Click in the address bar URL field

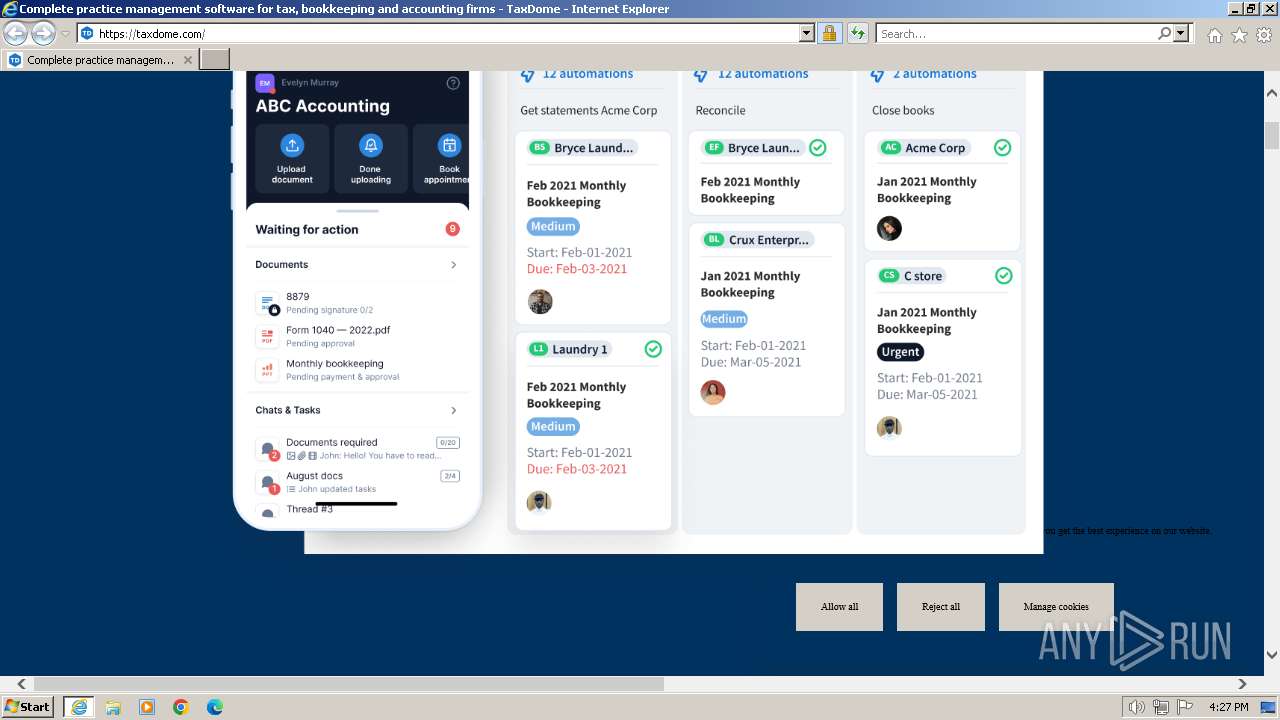point(447,34)
